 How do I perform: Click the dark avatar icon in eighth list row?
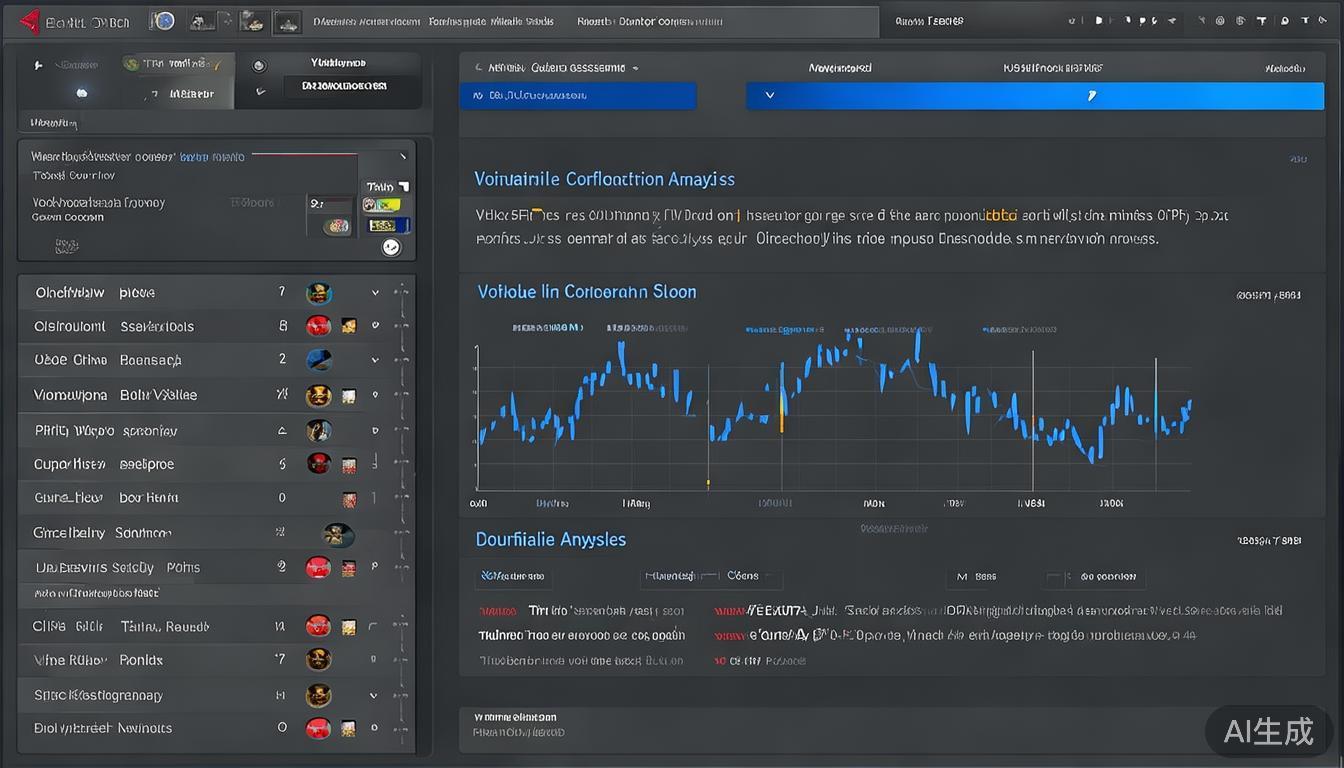[337, 534]
